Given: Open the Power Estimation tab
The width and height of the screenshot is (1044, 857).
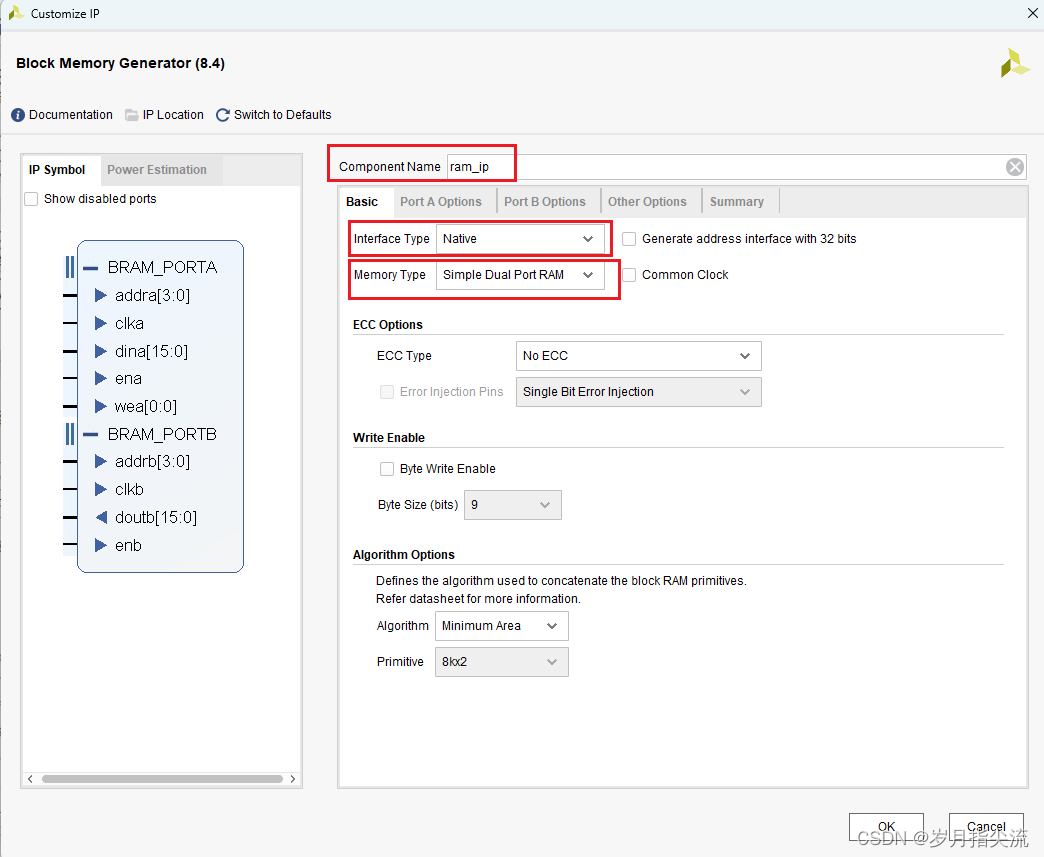Looking at the screenshot, I should 157,170.
